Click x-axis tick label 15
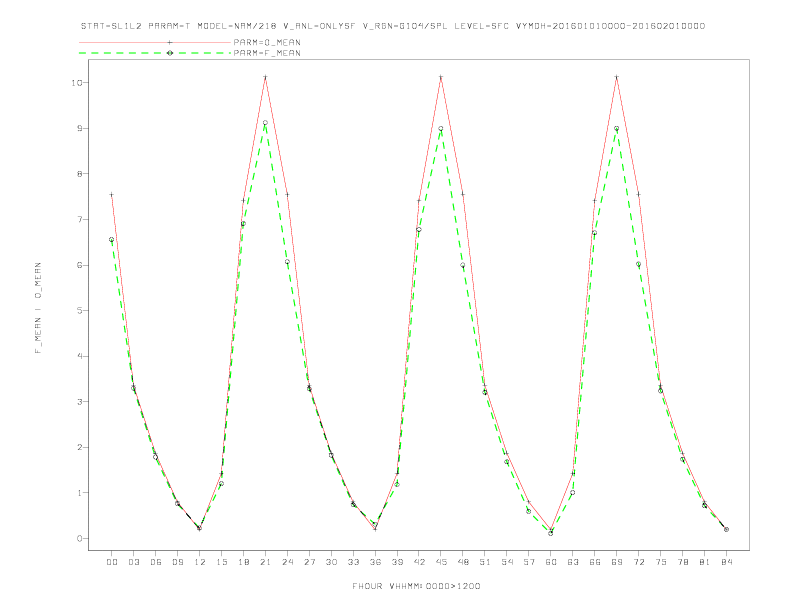The height and width of the screenshot is (612, 792). point(221,562)
